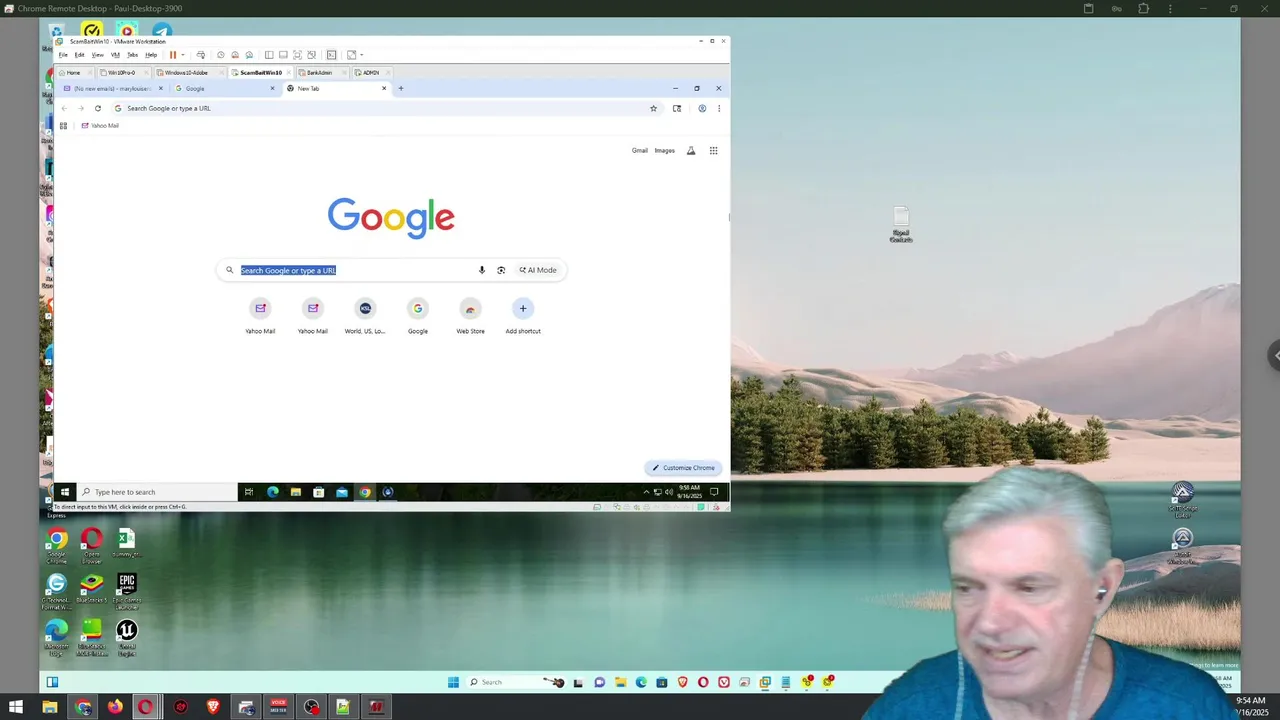Take a VM snapshot with the clock icon
Screen dimensions: 1280x720
point(221,55)
